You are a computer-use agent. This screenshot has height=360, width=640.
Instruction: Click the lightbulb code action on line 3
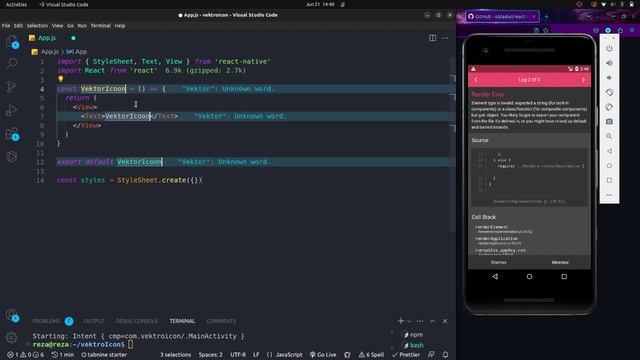tap(61, 79)
